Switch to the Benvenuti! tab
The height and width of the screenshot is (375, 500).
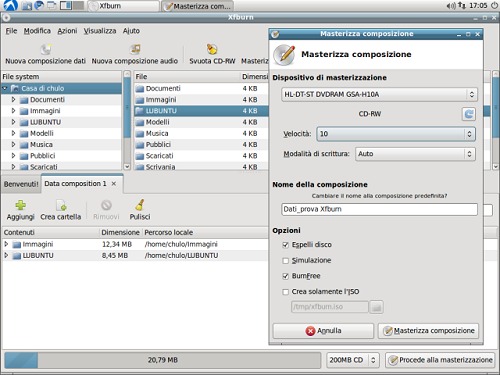point(21,184)
